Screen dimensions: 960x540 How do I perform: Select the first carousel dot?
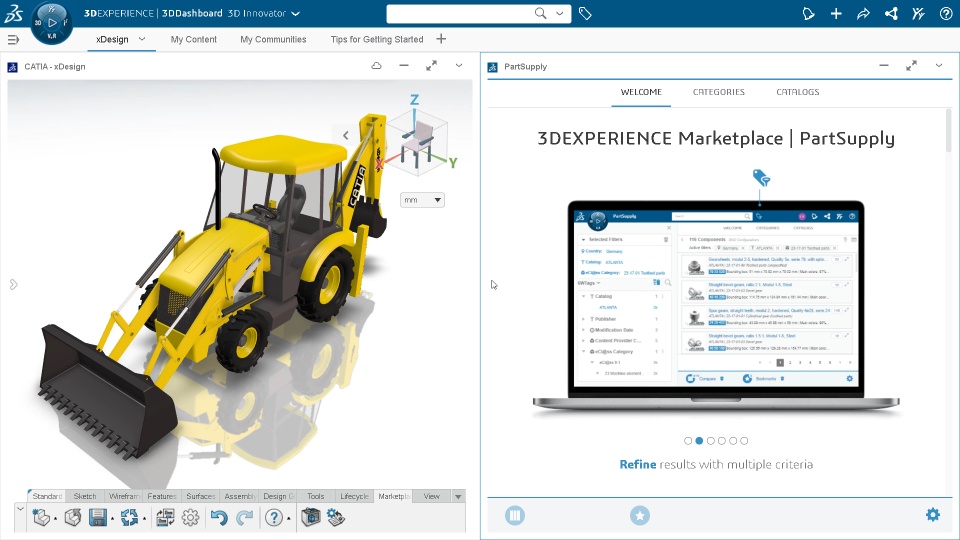tap(688, 441)
